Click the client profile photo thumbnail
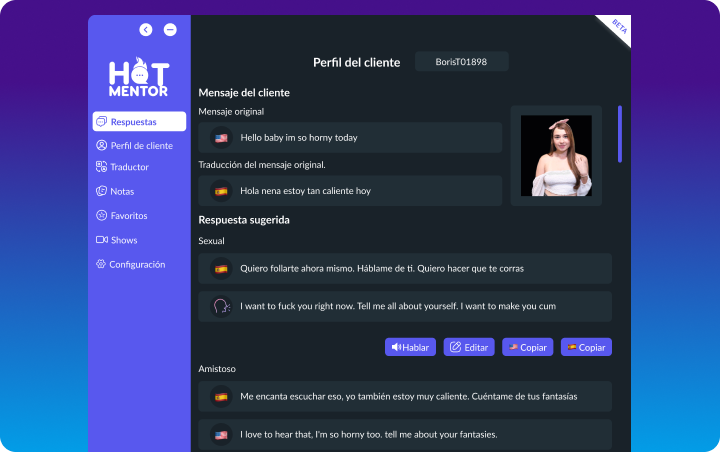720x452 pixels. tap(556, 156)
